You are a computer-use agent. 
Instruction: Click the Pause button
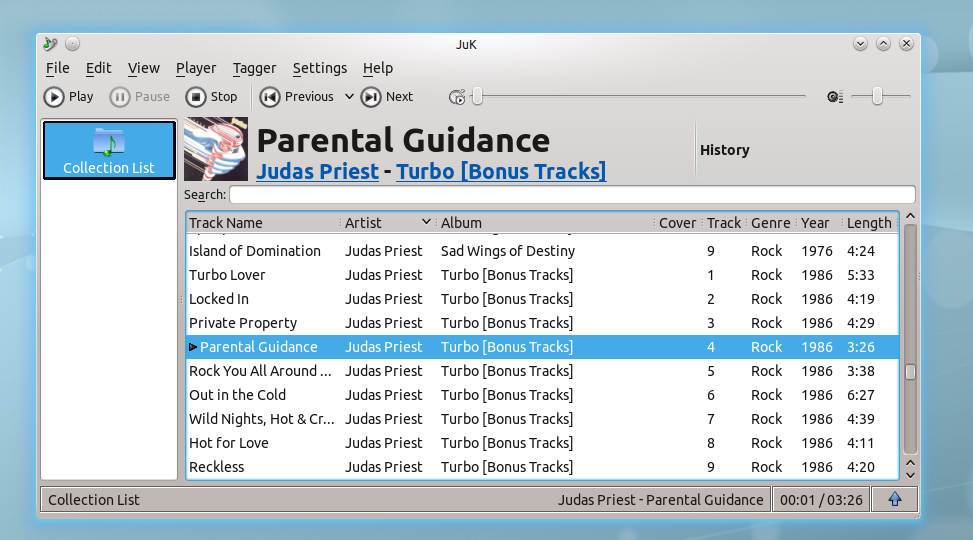tap(140, 97)
